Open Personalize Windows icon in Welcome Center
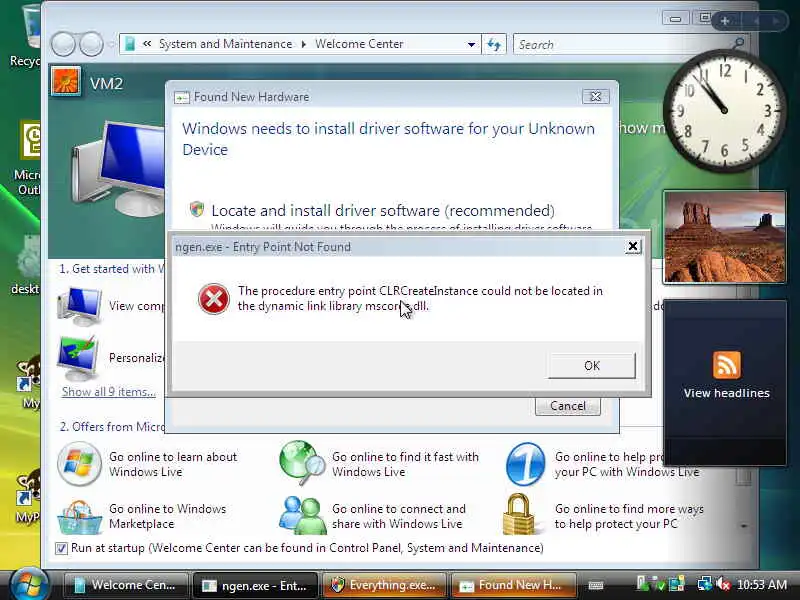 (78, 358)
